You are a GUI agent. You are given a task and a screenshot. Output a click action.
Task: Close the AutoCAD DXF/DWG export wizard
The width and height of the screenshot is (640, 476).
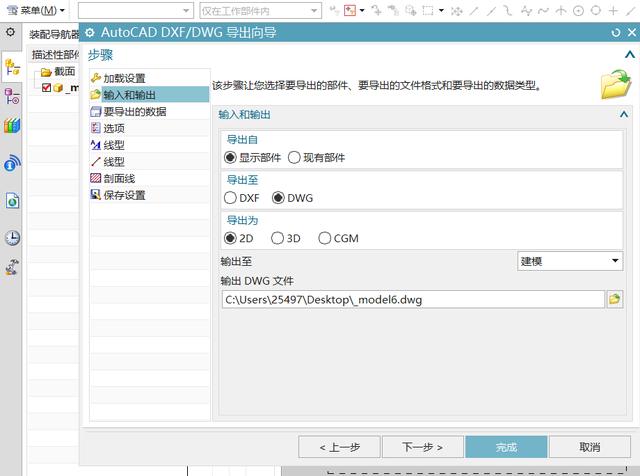coord(631,33)
